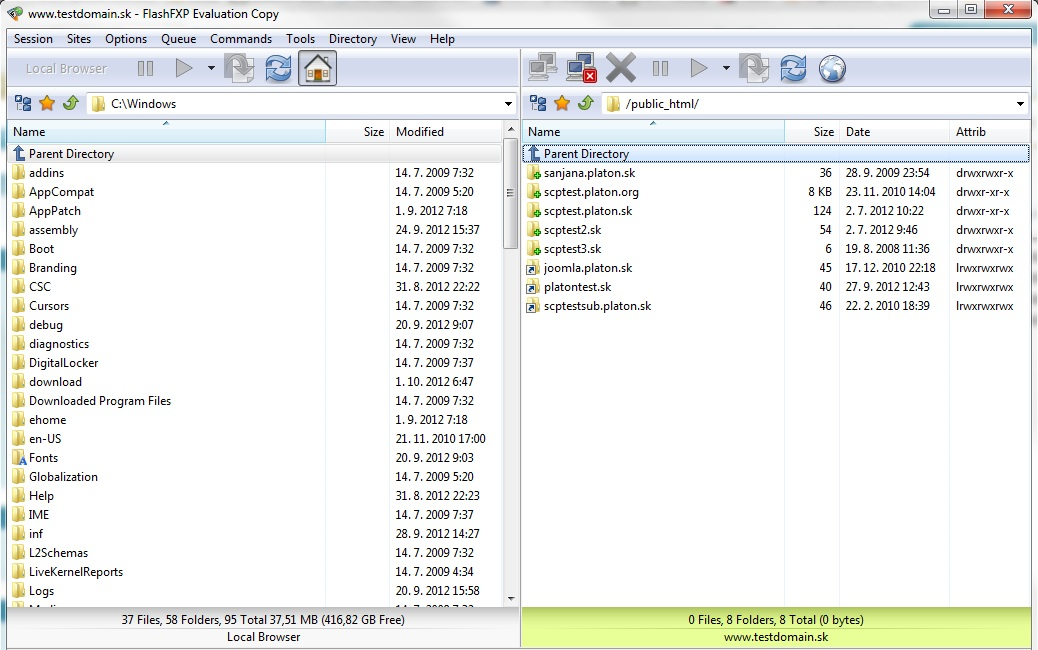Screen dimensions: 1038x650
Task: Click remote pane folder tree icon
Action: [x=538, y=103]
